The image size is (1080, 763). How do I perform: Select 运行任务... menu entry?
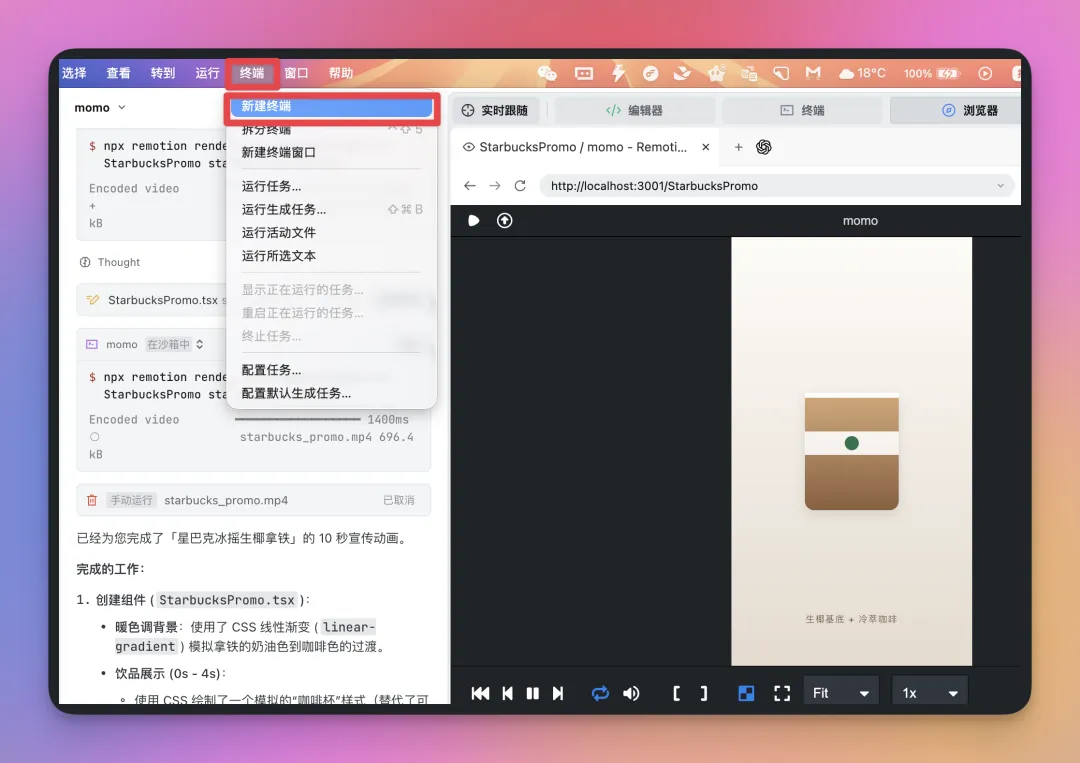tap(332, 187)
